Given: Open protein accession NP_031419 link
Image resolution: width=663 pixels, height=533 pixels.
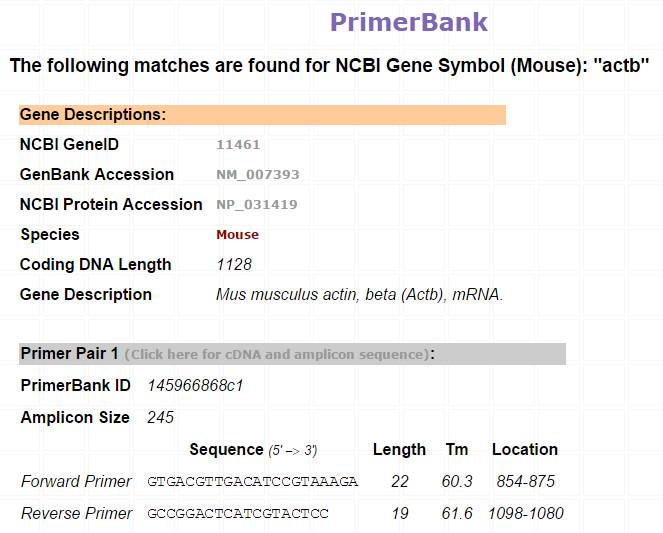Looking at the screenshot, I should coord(257,205).
